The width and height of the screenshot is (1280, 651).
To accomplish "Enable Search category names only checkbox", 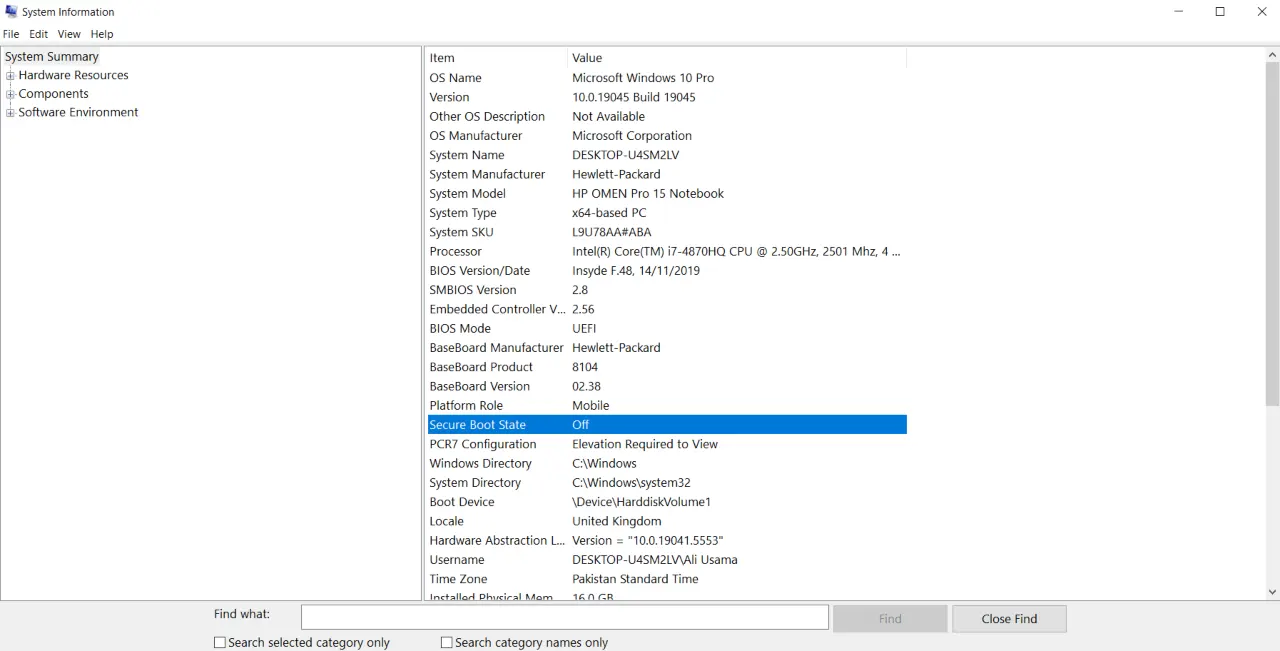I will [447, 643].
